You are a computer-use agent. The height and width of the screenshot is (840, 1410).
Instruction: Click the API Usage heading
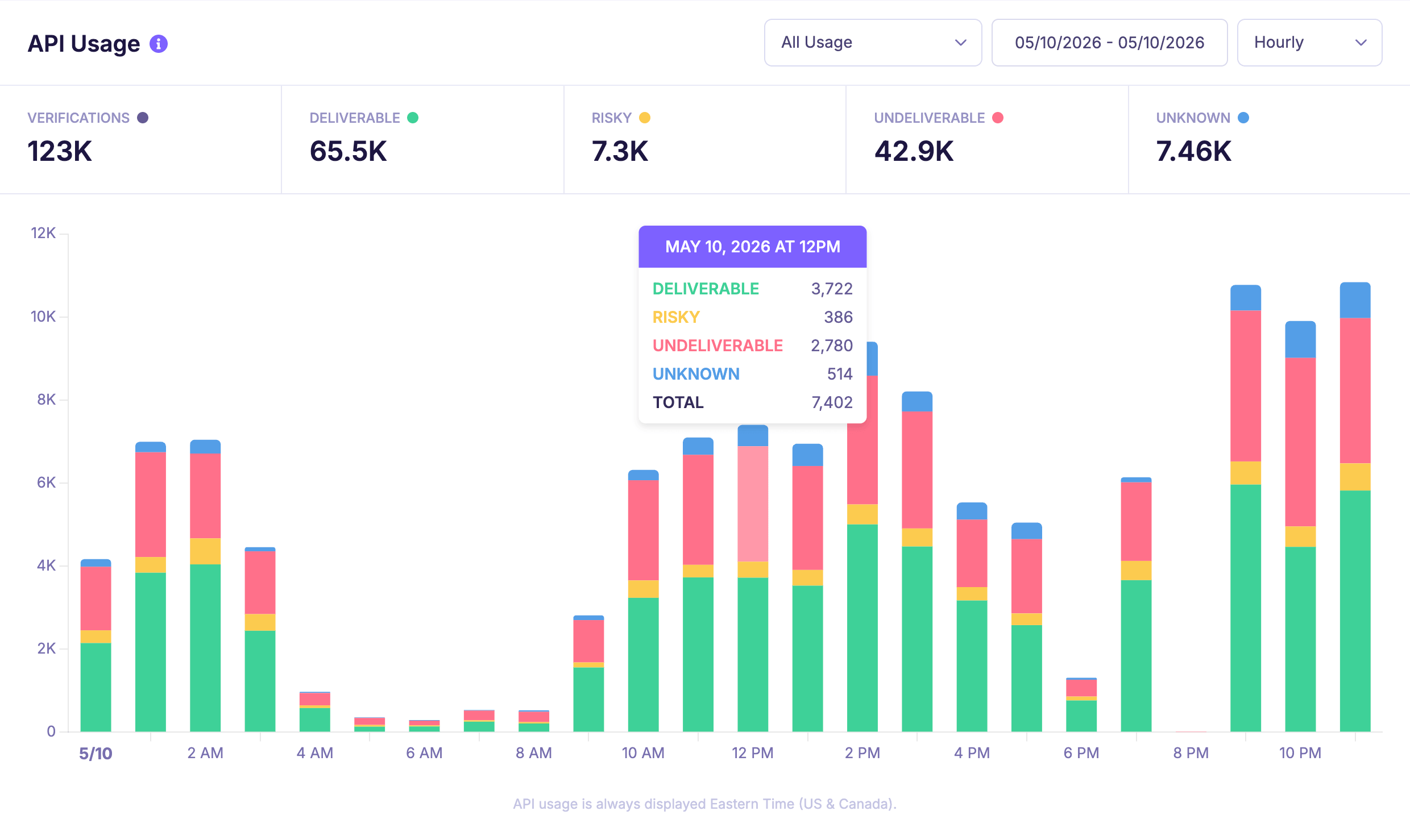click(84, 44)
